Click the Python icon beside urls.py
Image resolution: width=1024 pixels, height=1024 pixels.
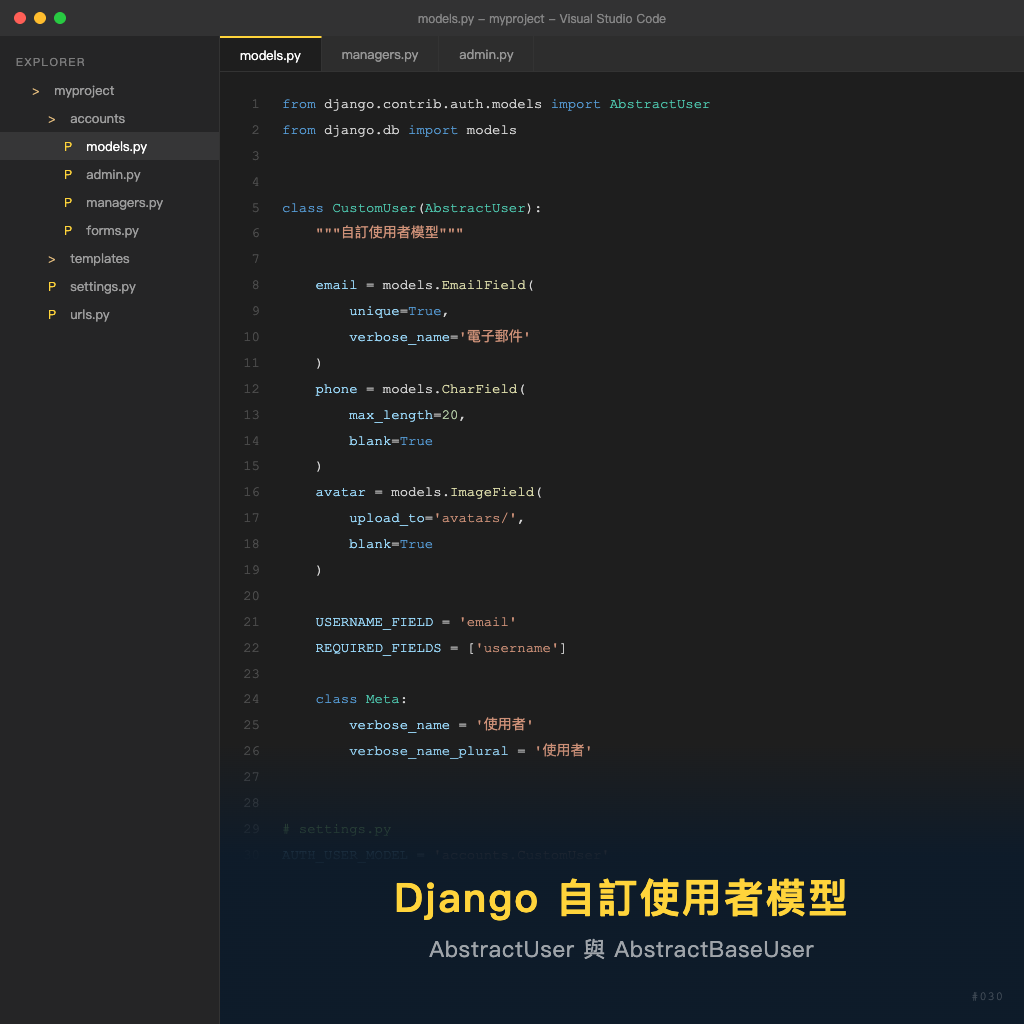click(x=52, y=315)
